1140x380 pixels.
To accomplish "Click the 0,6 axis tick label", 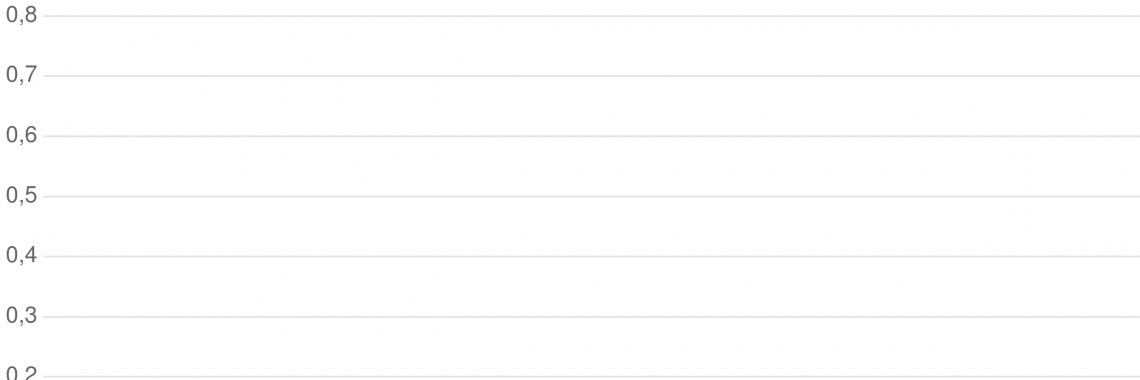I will (x=21, y=136).
